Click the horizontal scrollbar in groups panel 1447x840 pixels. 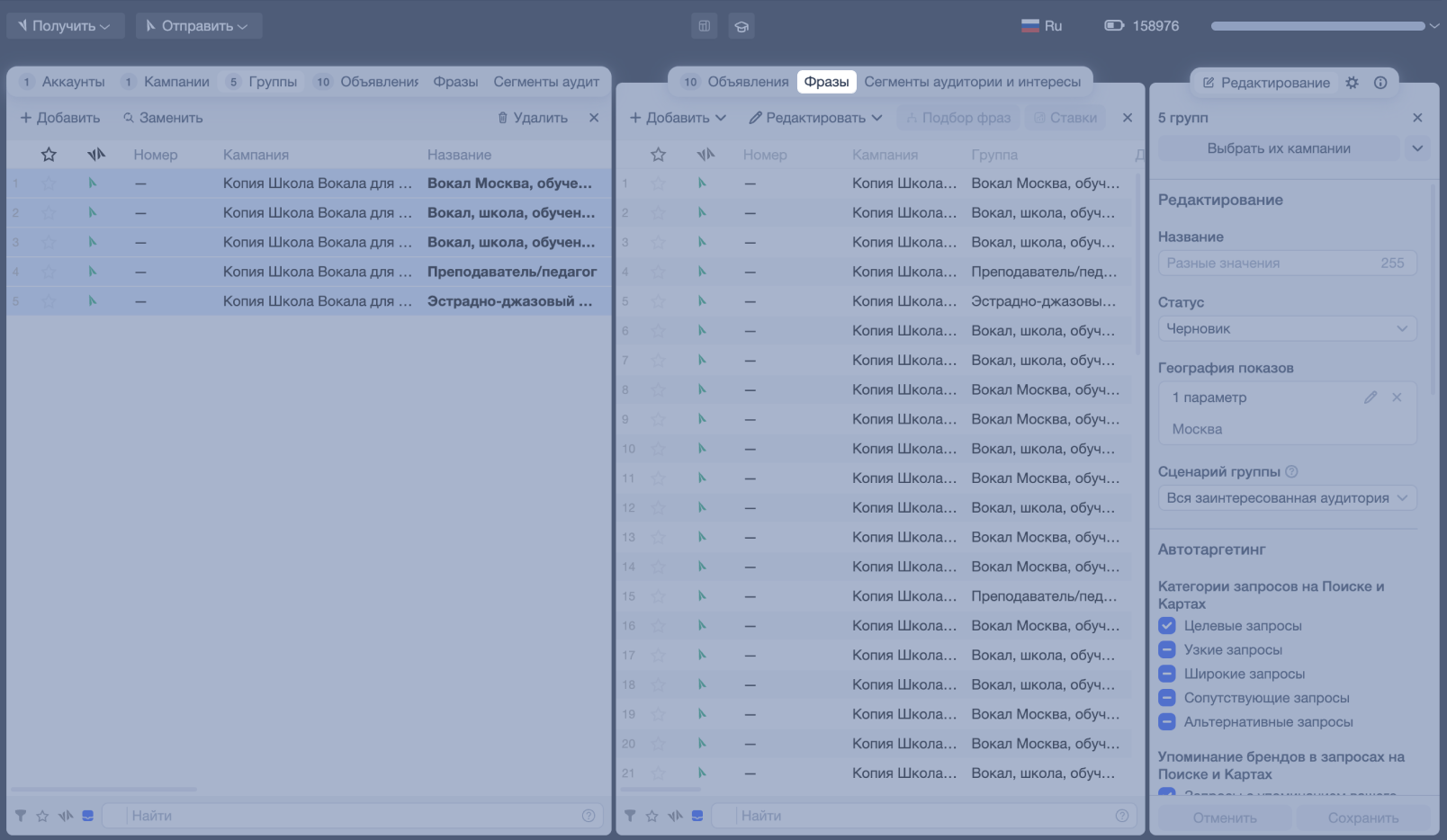(103, 790)
